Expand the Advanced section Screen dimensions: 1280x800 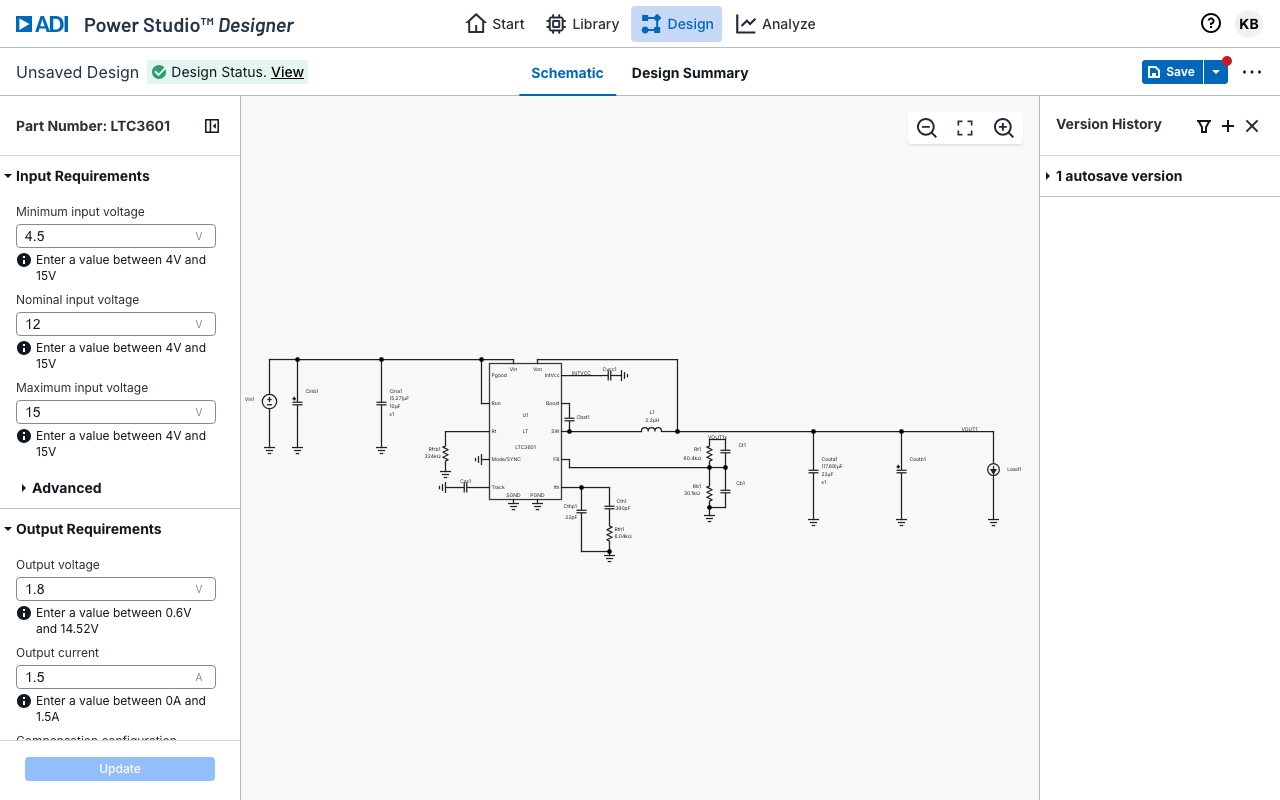[62, 488]
